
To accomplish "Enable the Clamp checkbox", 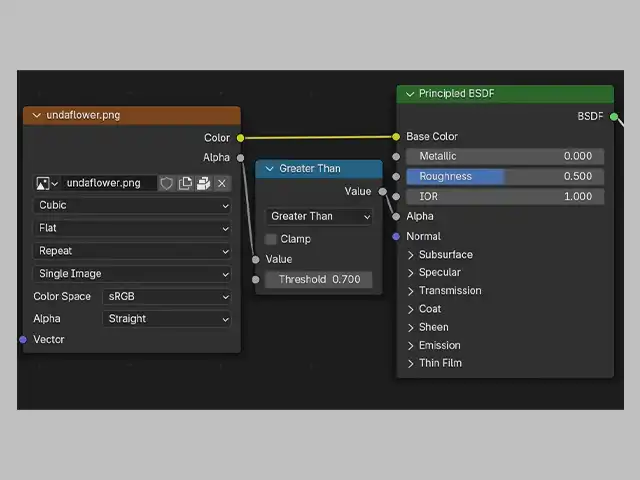I will pos(271,239).
